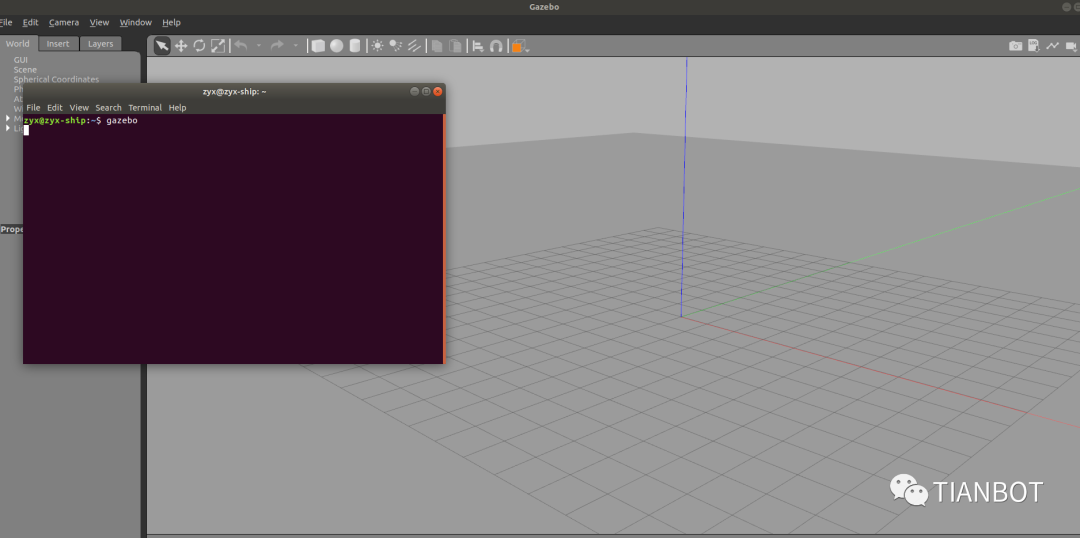Activate the selection mode arrow tool

tap(162, 45)
